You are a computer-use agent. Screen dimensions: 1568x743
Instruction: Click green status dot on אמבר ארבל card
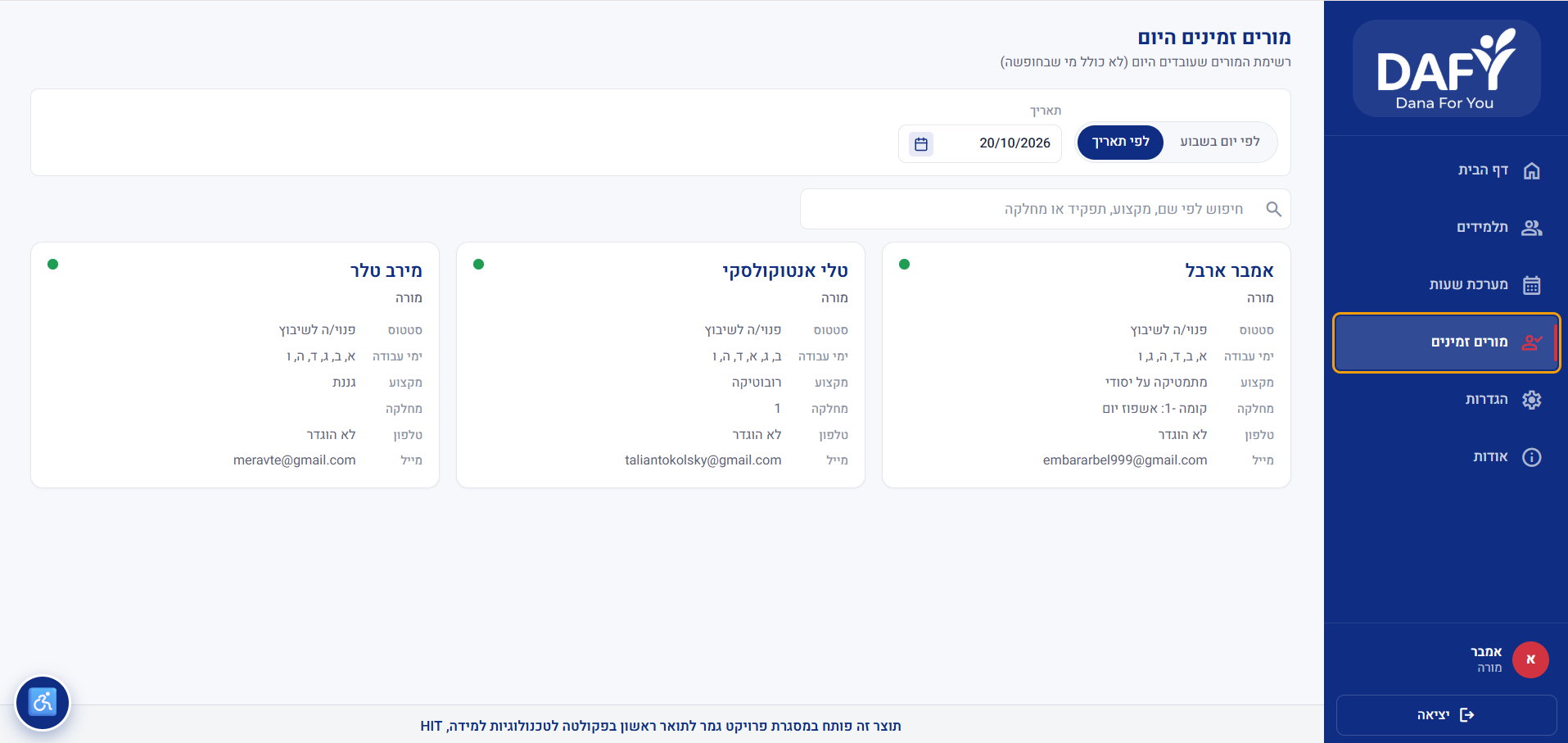(x=904, y=264)
